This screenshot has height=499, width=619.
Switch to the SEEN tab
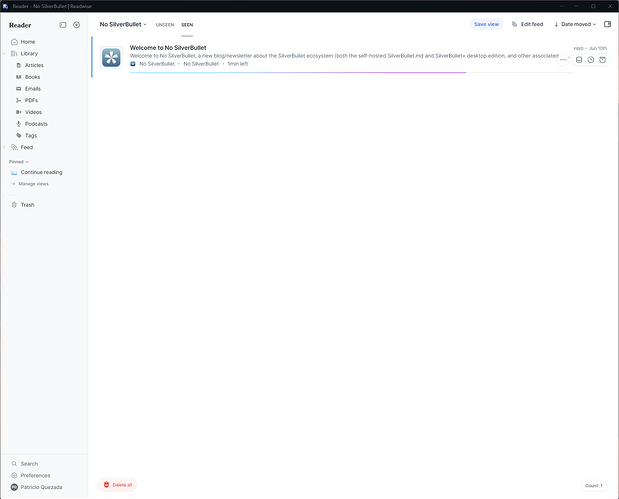click(x=187, y=25)
